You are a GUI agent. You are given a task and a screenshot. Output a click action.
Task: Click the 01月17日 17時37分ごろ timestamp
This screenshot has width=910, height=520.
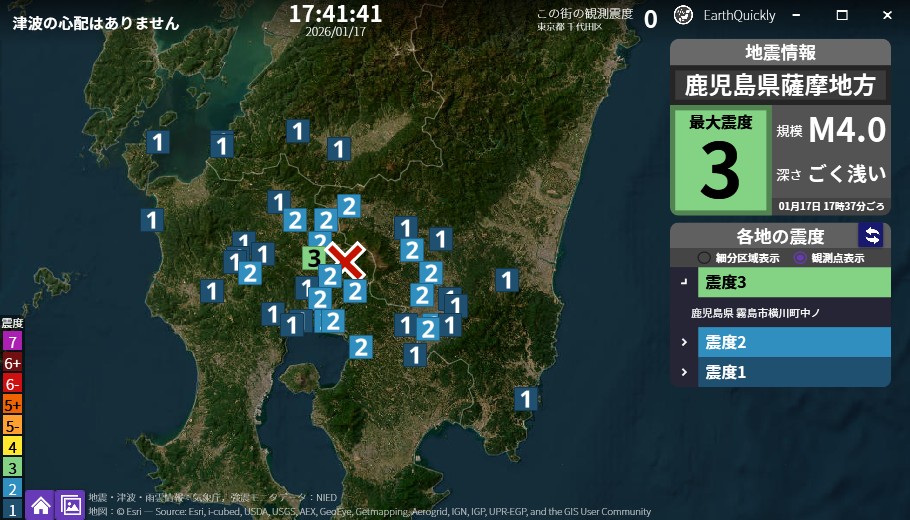coord(832,206)
